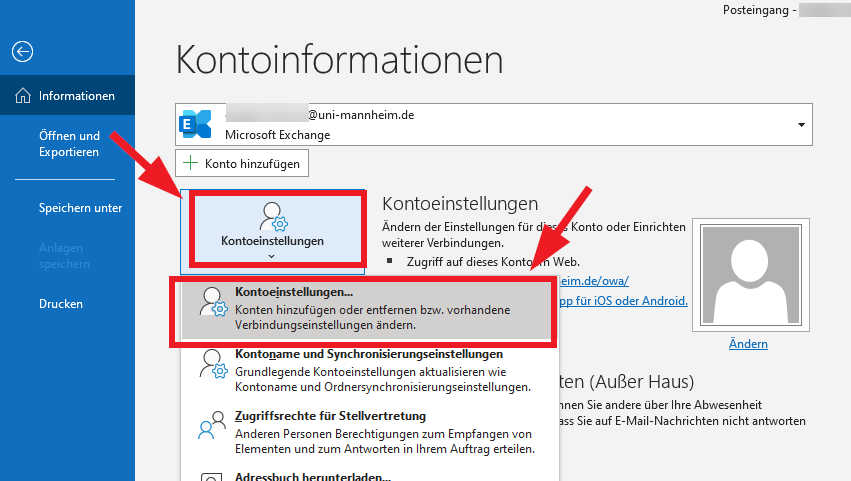Image resolution: width=851 pixels, height=481 pixels.
Task: Click the profile picture placeholder
Action: click(751, 275)
